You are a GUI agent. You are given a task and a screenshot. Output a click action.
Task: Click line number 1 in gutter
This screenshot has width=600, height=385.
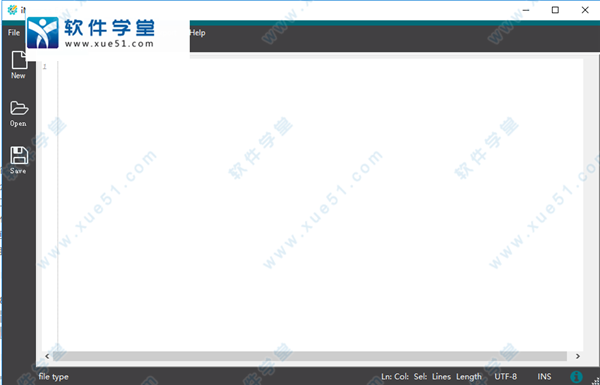[x=45, y=67]
